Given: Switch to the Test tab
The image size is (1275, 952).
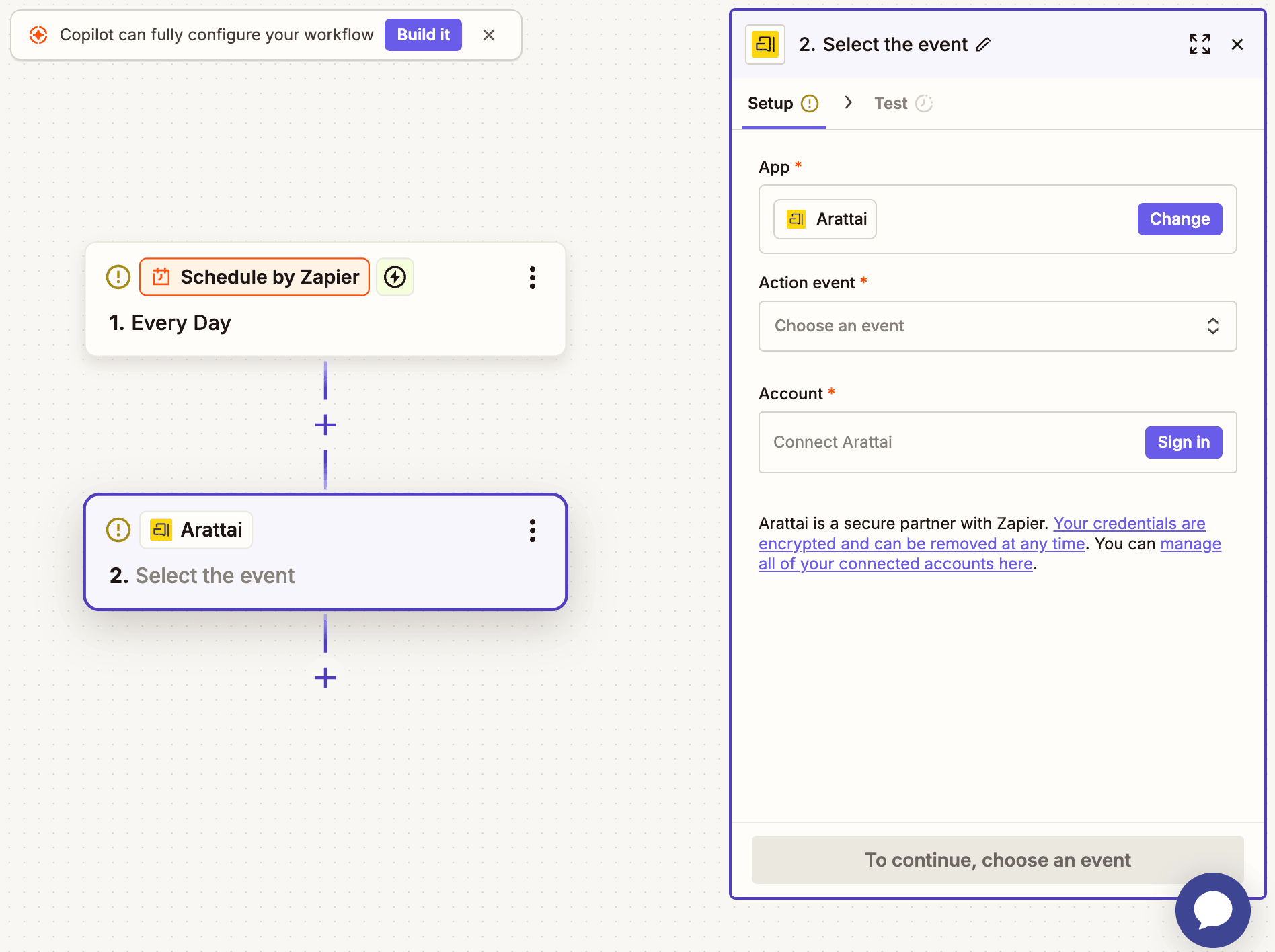Looking at the screenshot, I should 890,104.
